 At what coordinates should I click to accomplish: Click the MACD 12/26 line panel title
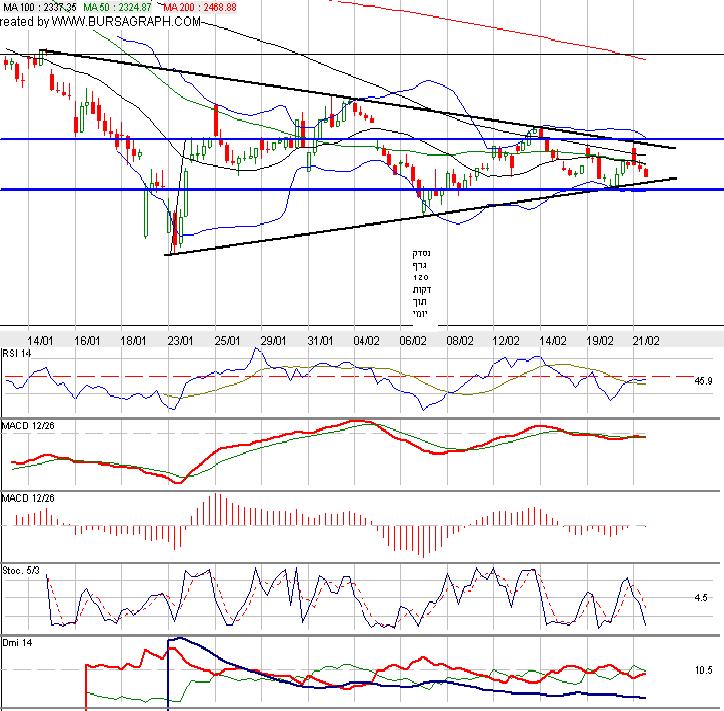pyautogui.click(x=28, y=425)
